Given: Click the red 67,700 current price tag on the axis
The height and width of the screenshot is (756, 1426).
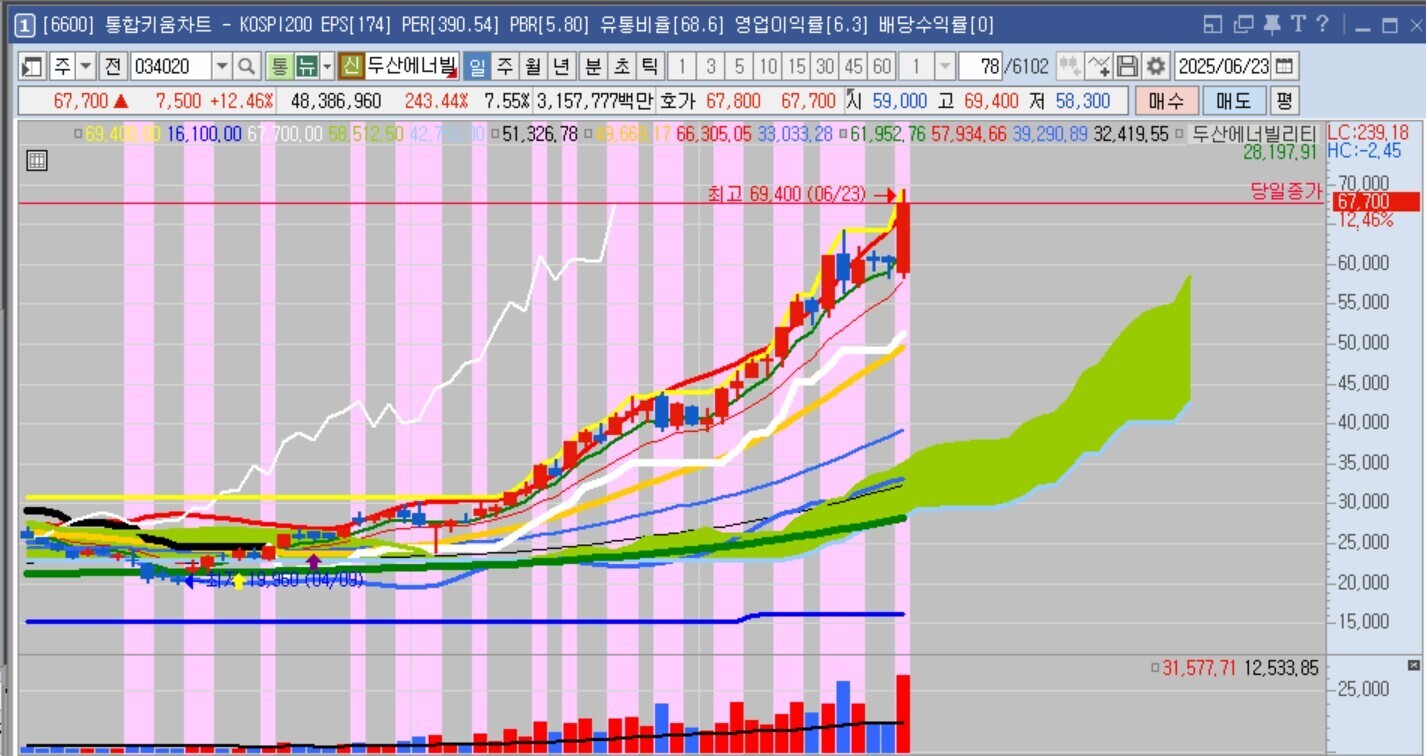Looking at the screenshot, I should click(1377, 202).
